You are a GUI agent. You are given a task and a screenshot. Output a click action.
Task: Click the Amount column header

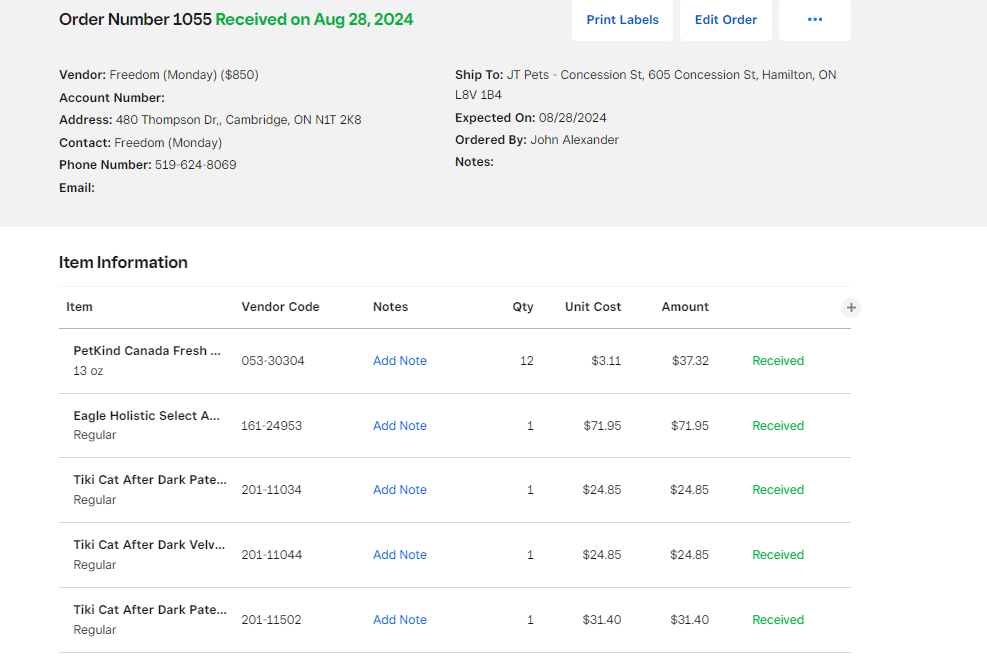click(x=685, y=307)
